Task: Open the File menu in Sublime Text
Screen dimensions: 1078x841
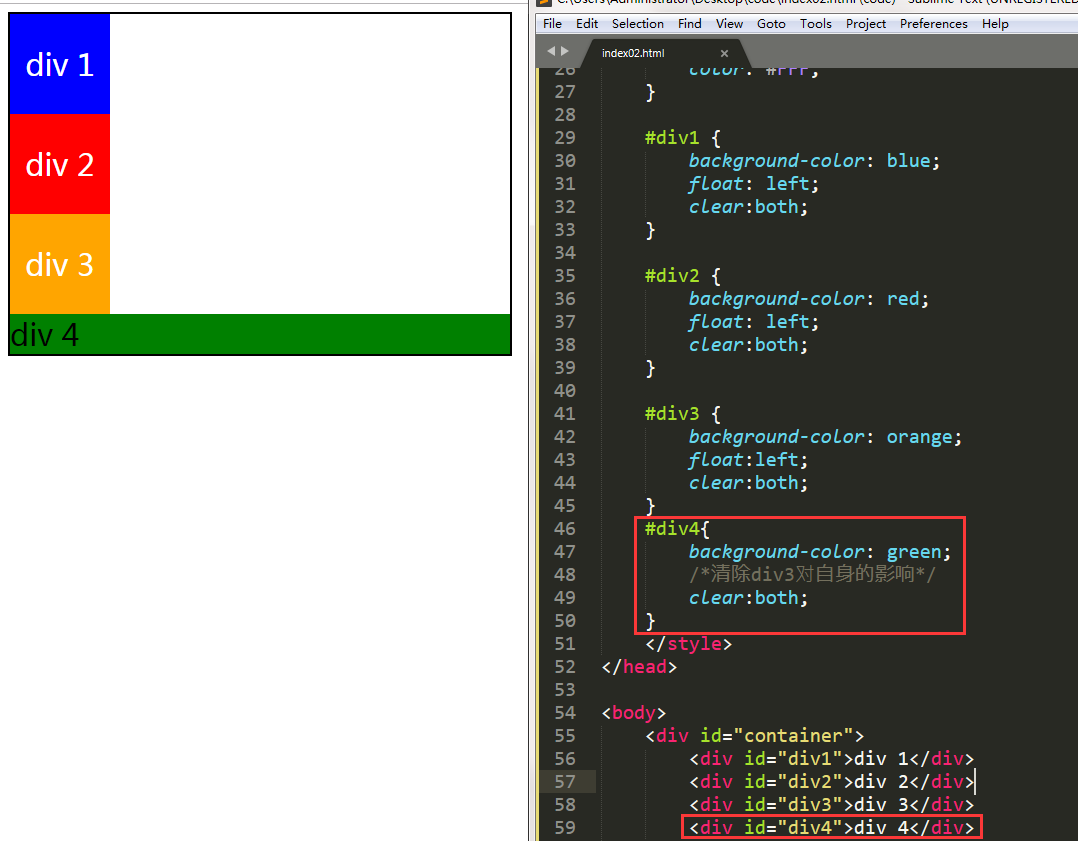Action: click(552, 23)
